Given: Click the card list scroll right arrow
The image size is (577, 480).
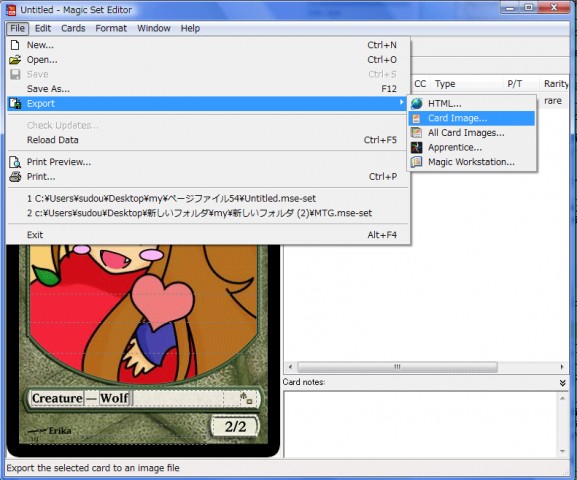Looking at the screenshot, I should [562, 367].
